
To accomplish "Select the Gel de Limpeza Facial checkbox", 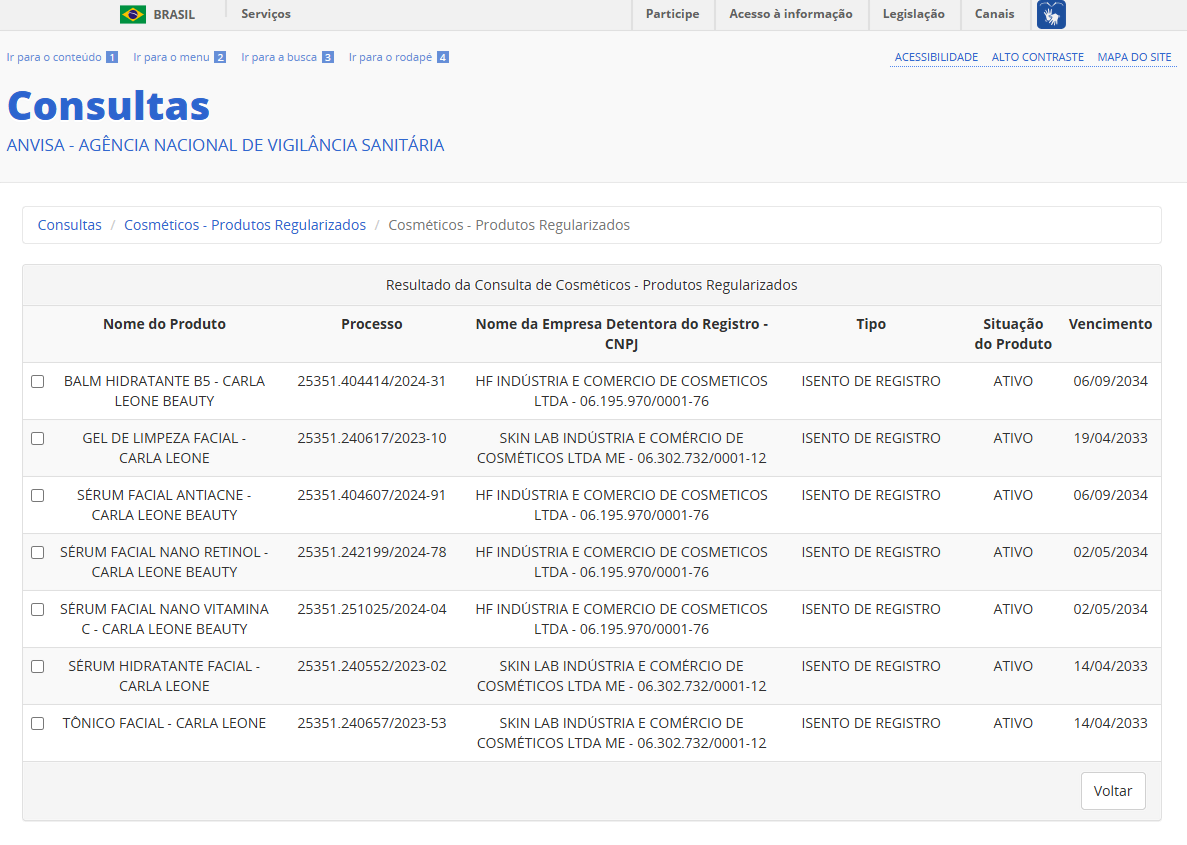I will pyautogui.click(x=38, y=438).
